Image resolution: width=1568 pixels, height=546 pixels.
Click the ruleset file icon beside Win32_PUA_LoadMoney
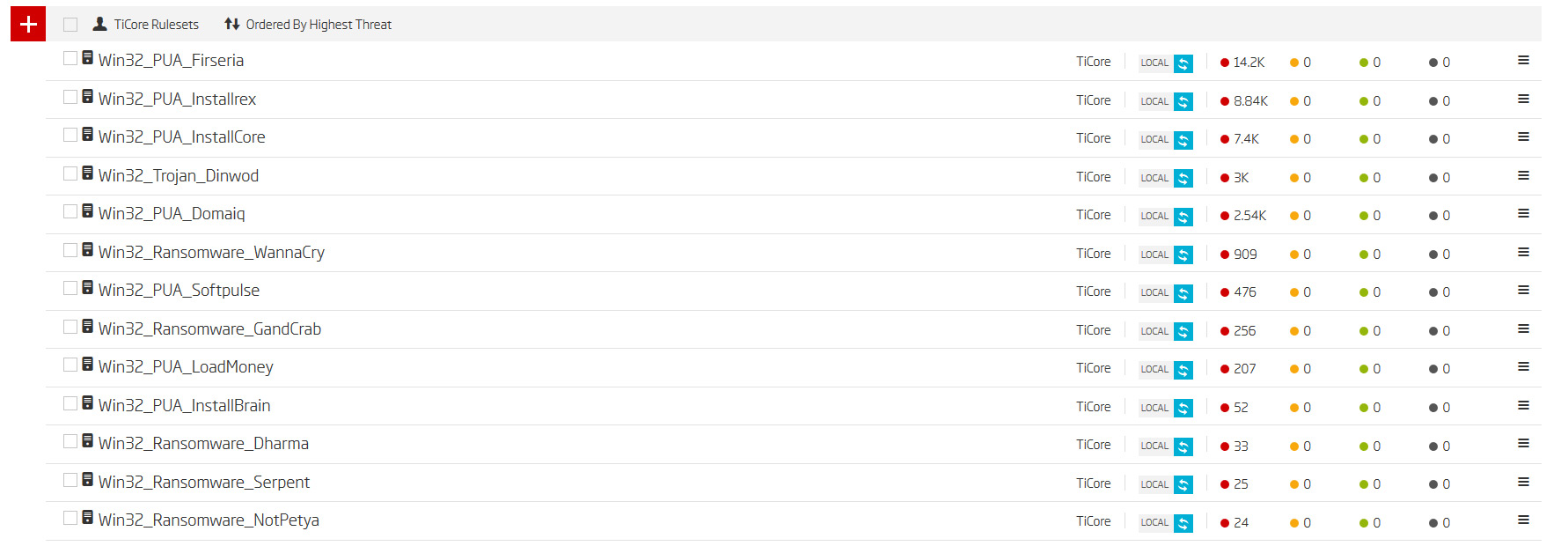(x=88, y=364)
